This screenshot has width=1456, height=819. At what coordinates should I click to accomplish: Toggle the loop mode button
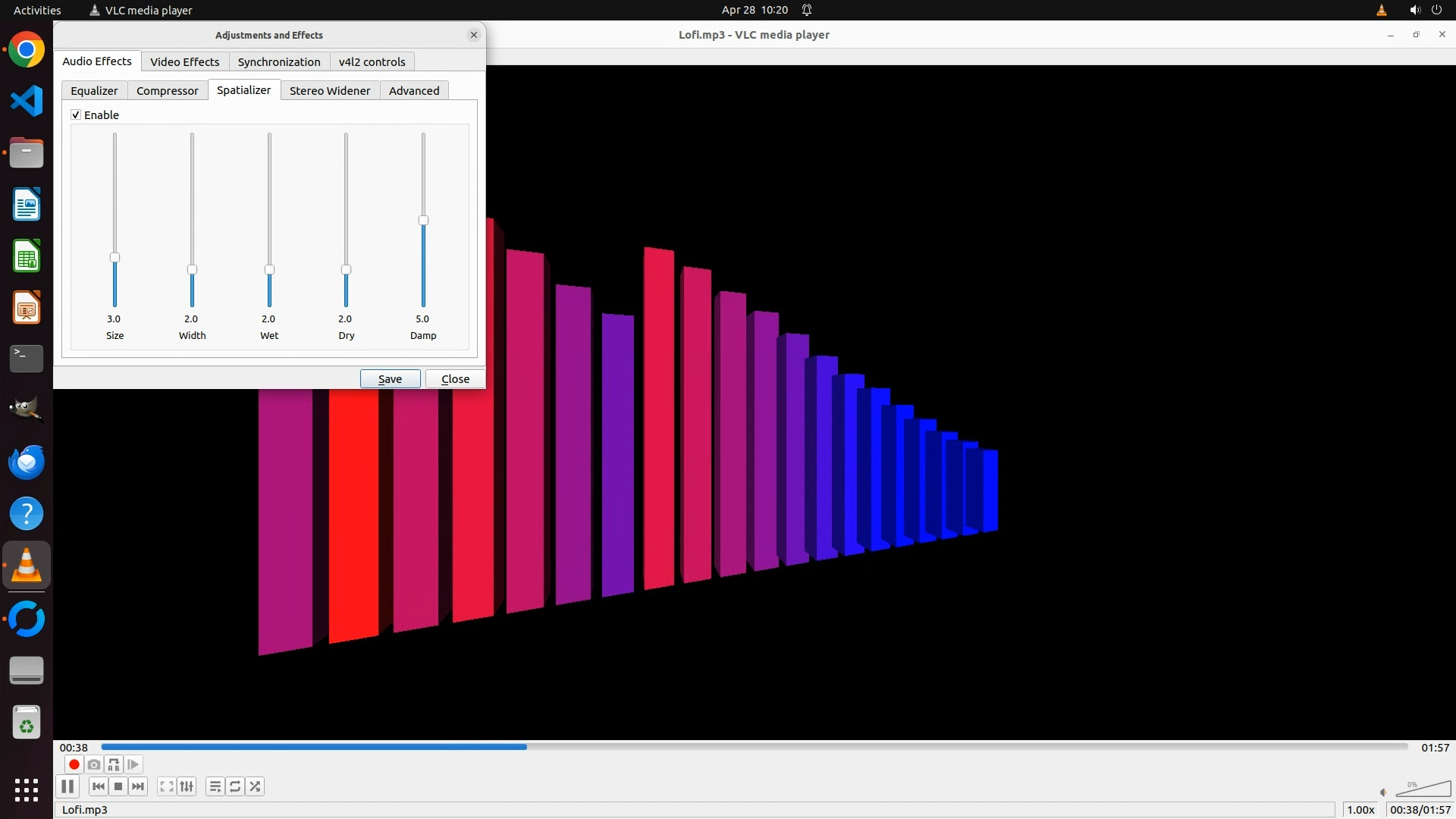235,786
